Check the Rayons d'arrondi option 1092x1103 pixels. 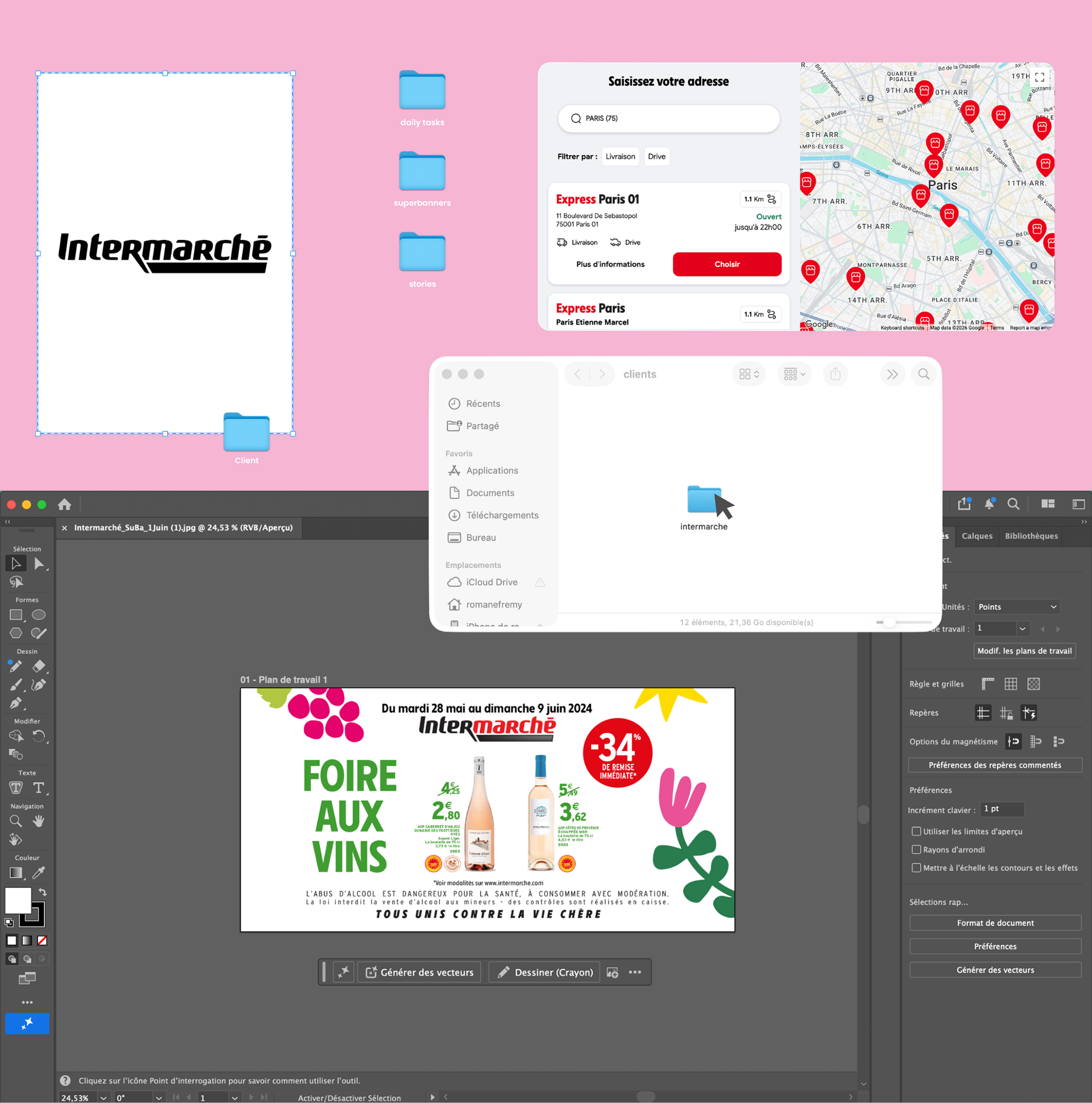click(916, 849)
